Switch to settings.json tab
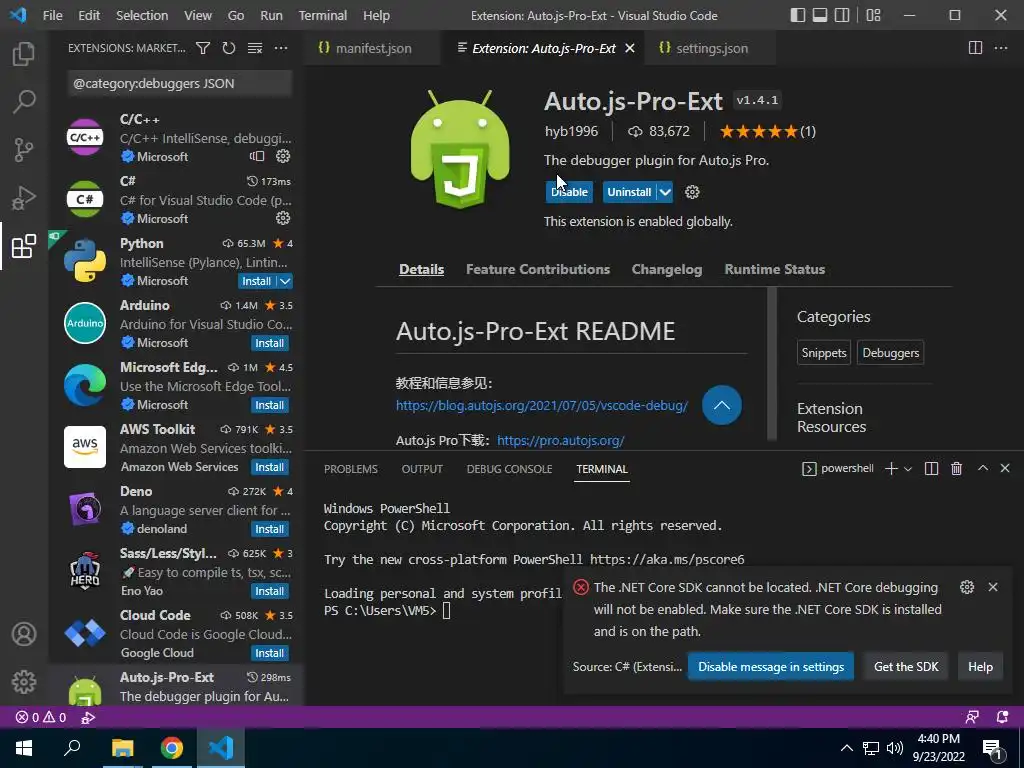The image size is (1024, 768). pos(711,48)
